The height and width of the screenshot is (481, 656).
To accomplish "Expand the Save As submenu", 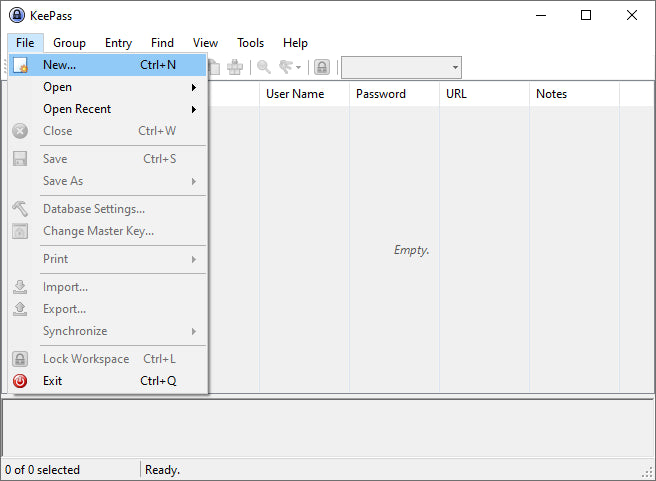I will 108,181.
